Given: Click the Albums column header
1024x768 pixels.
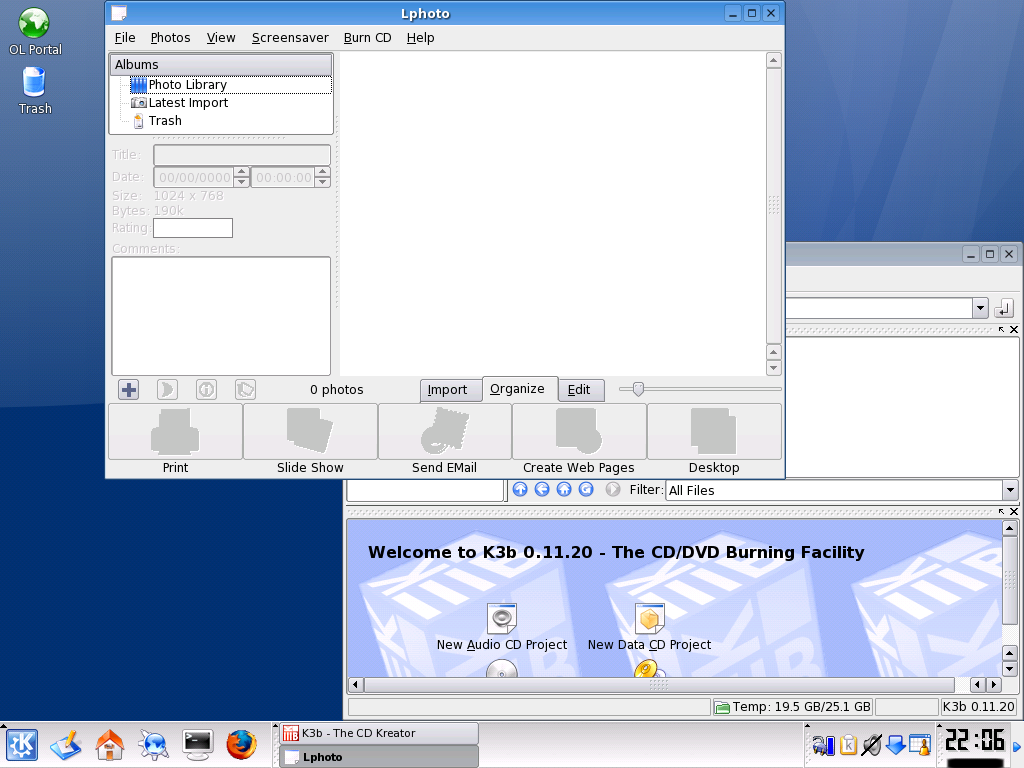Looking at the screenshot, I should tap(221, 65).
